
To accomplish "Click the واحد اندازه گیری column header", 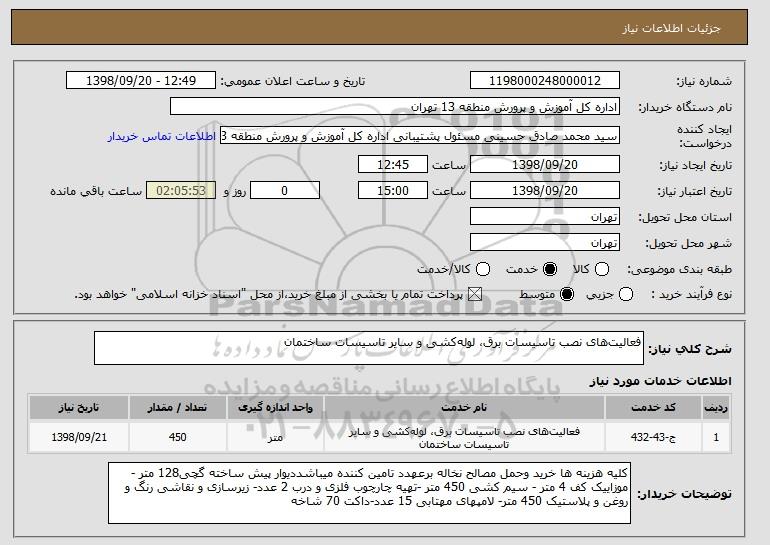I will [x=275, y=408].
